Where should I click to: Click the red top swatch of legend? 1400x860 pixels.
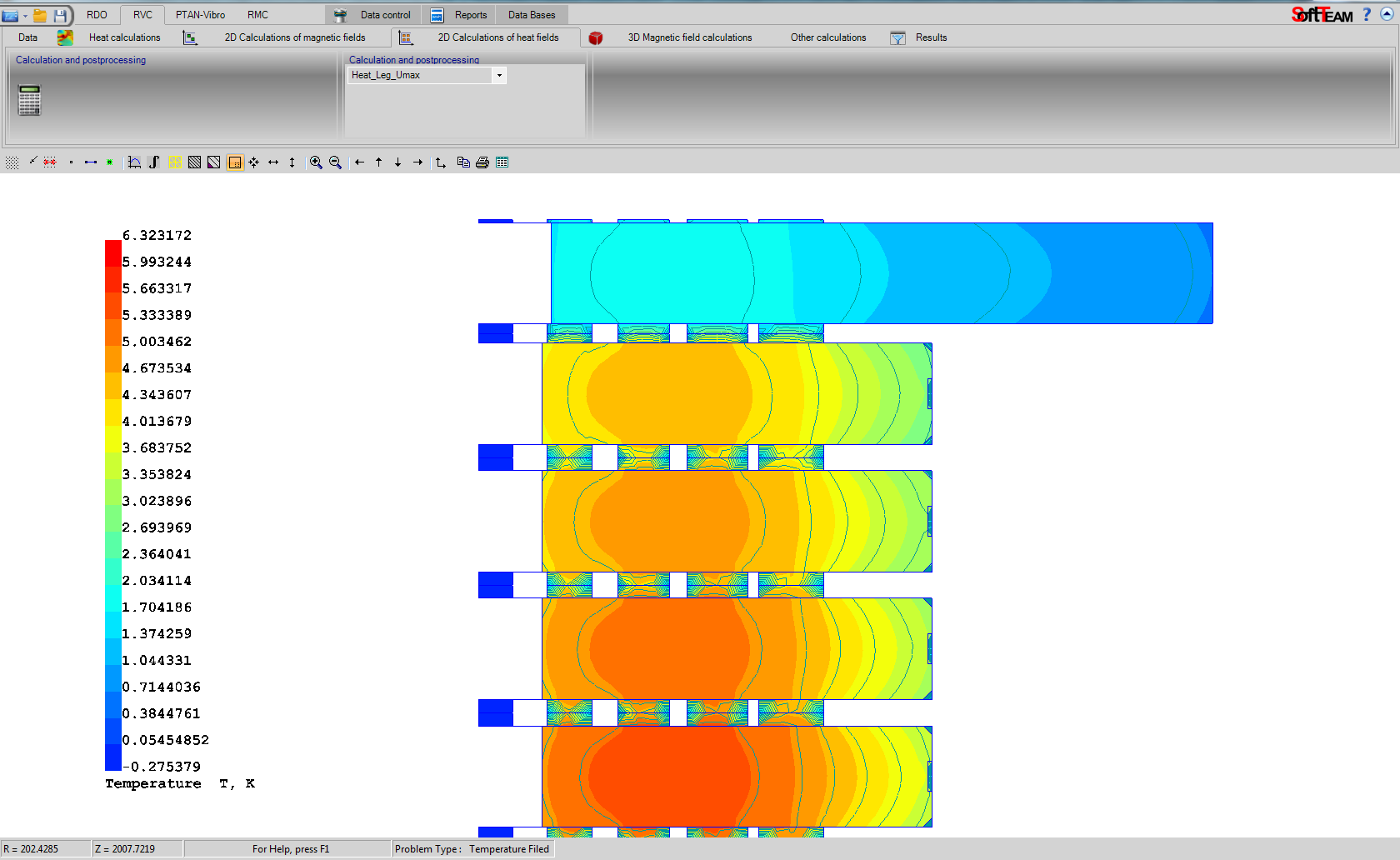[x=113, y=253]
